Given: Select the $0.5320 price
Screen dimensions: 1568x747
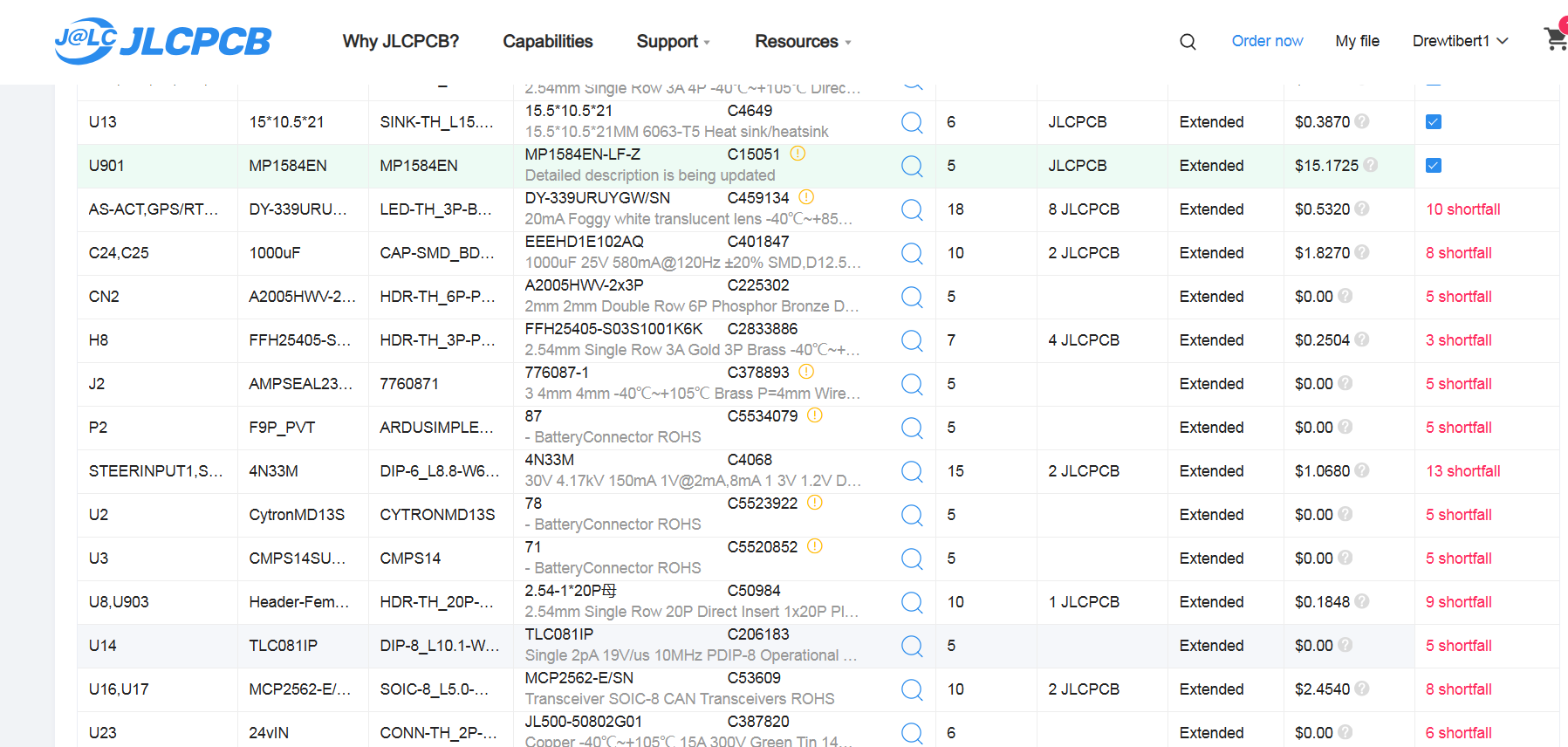Looking at the screenshot, I should [1322, 209].
